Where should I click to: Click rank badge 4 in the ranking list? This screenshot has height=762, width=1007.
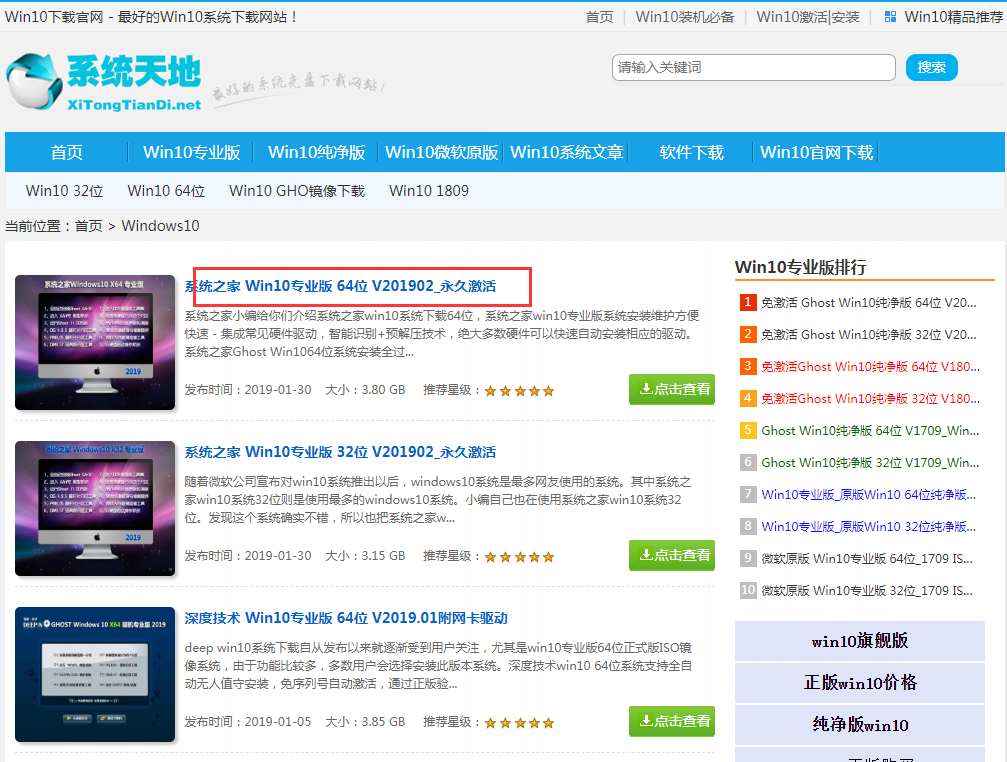coord(748,398)
